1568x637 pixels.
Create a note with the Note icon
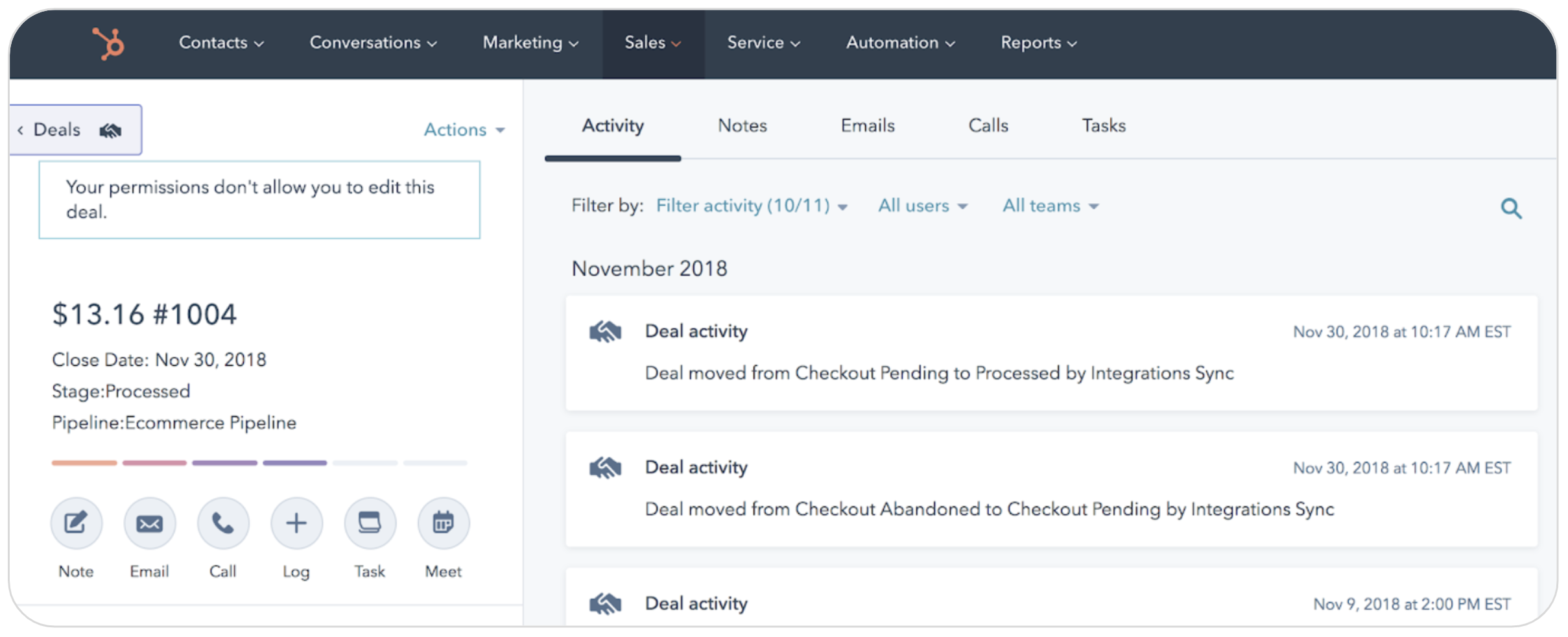pyautogui.click(x=77, y=523)
